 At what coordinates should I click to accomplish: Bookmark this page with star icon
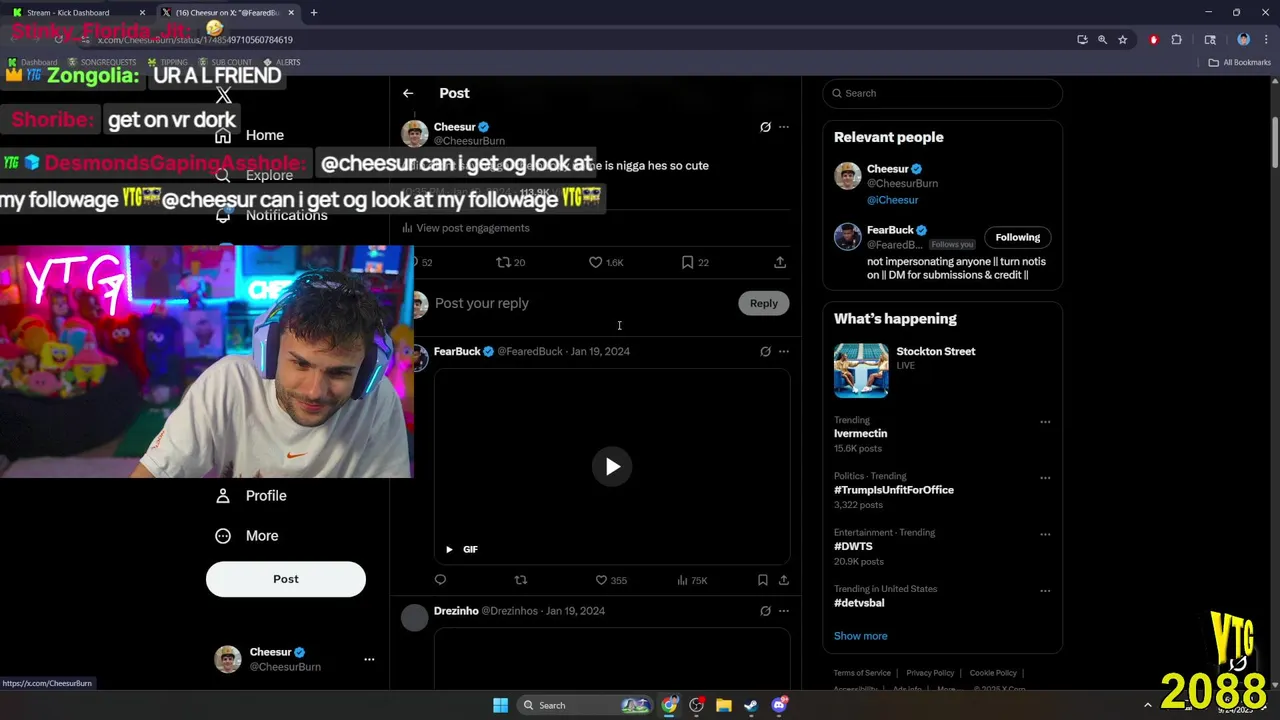coord(1123,40)
